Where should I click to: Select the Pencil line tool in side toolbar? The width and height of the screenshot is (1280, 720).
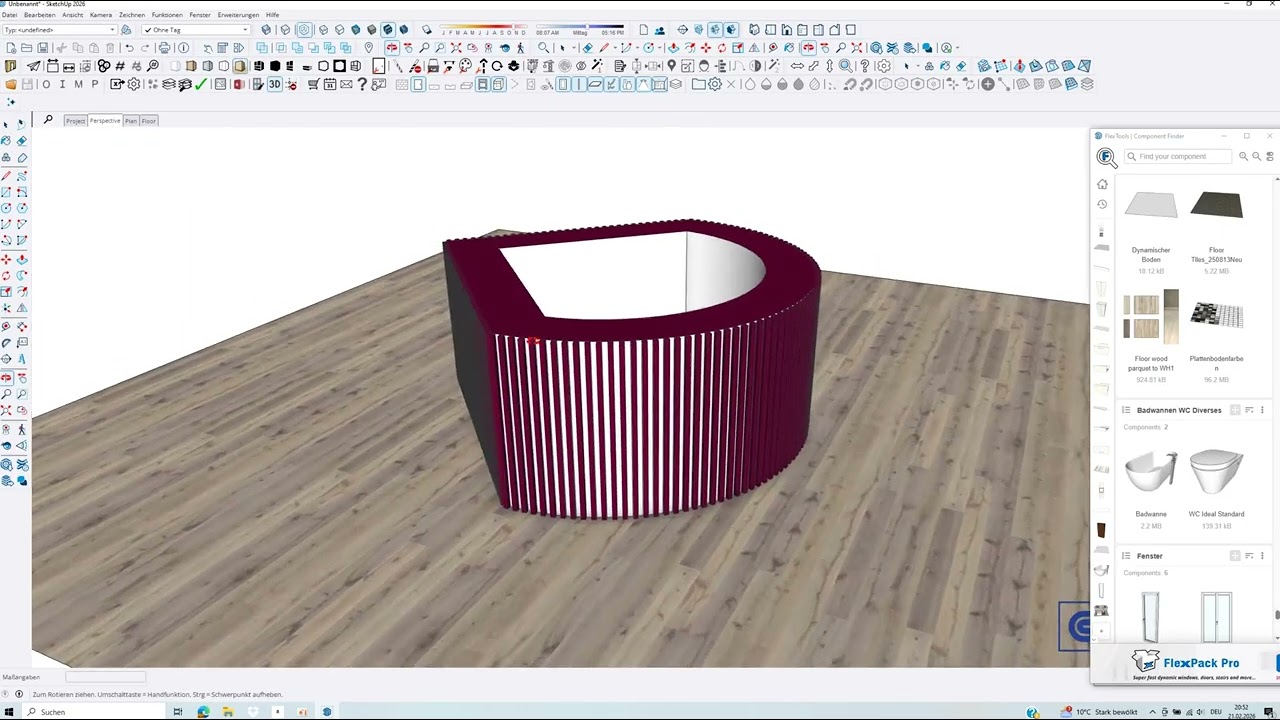click(6, 175)
